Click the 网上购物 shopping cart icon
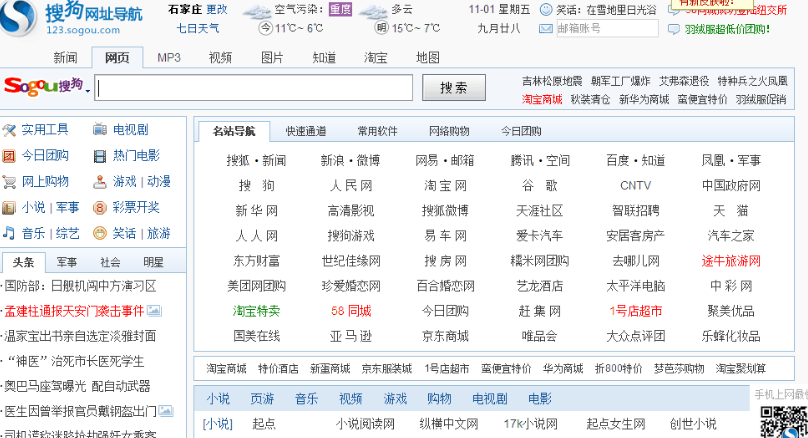The image size is (808, 438). click(x=9, y=182)
